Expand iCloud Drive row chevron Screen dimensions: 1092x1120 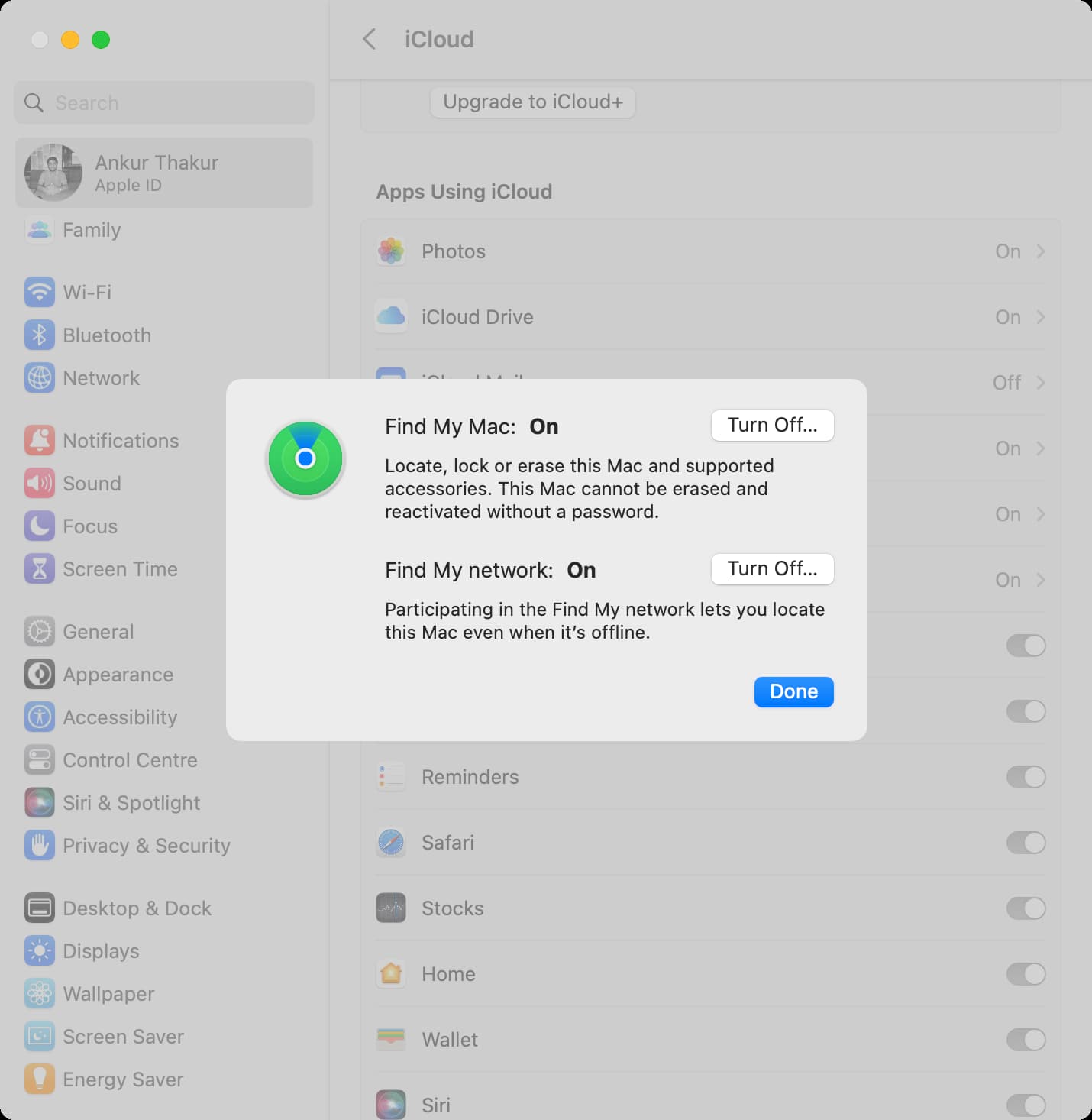(x=1040, y=317)
